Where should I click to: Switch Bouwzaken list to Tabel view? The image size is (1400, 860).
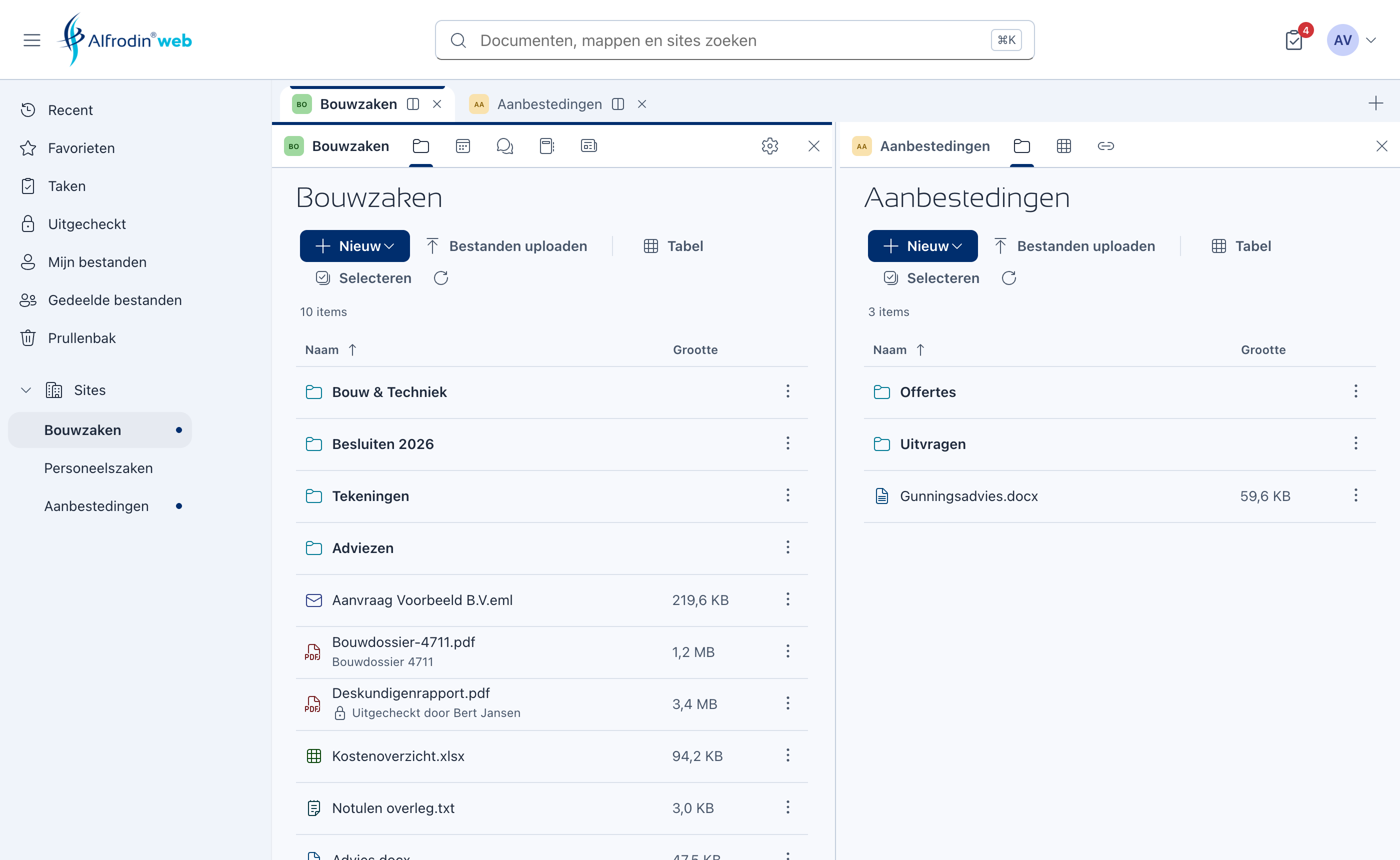pyautogui.click(x=673, y=246)
